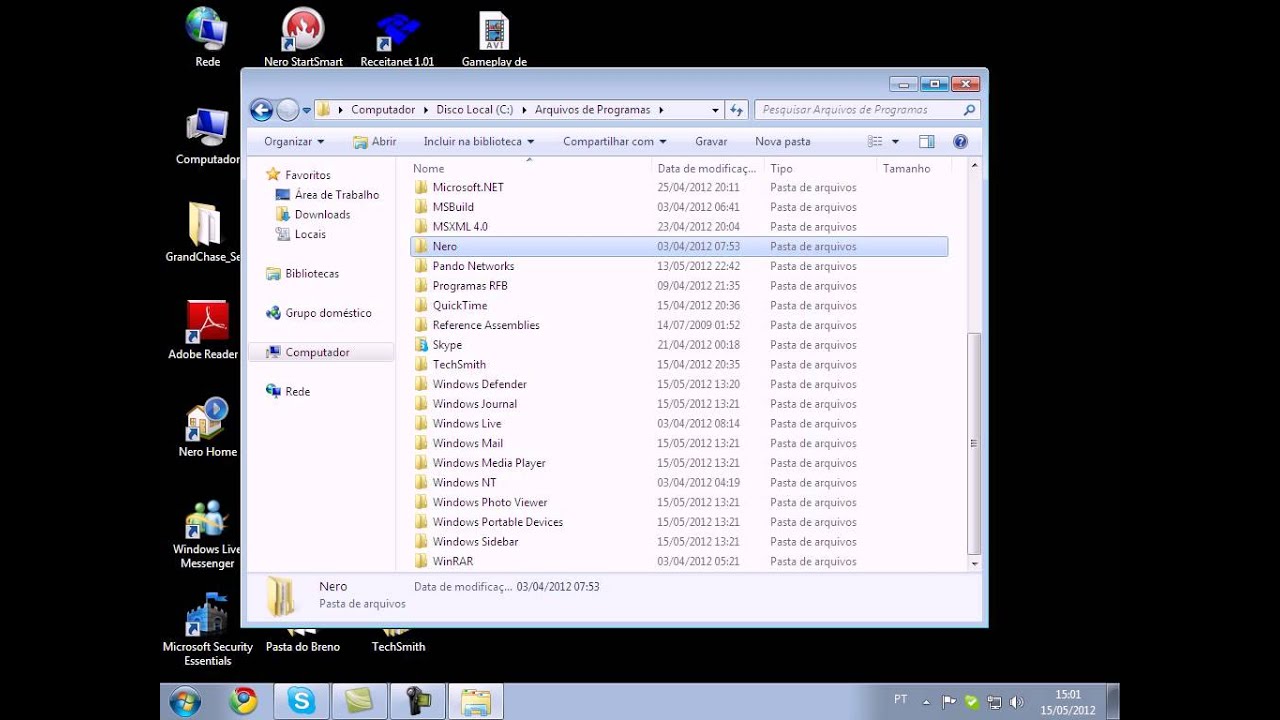Click the search magnifier icon
This screenshot has width=1280, height=720.
click(969, 110)
